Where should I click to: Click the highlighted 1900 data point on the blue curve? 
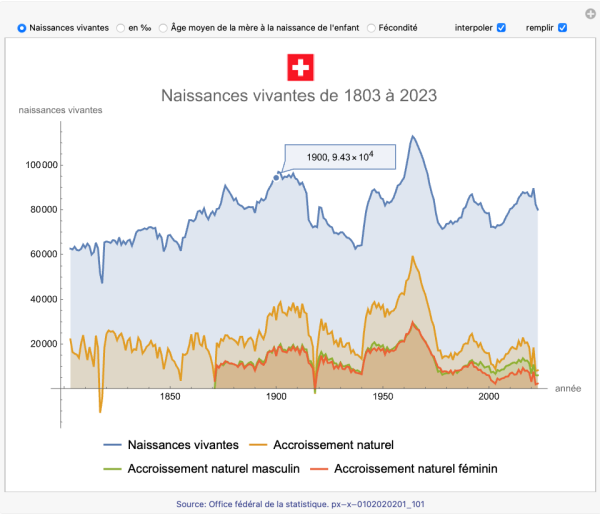[276, 178]
